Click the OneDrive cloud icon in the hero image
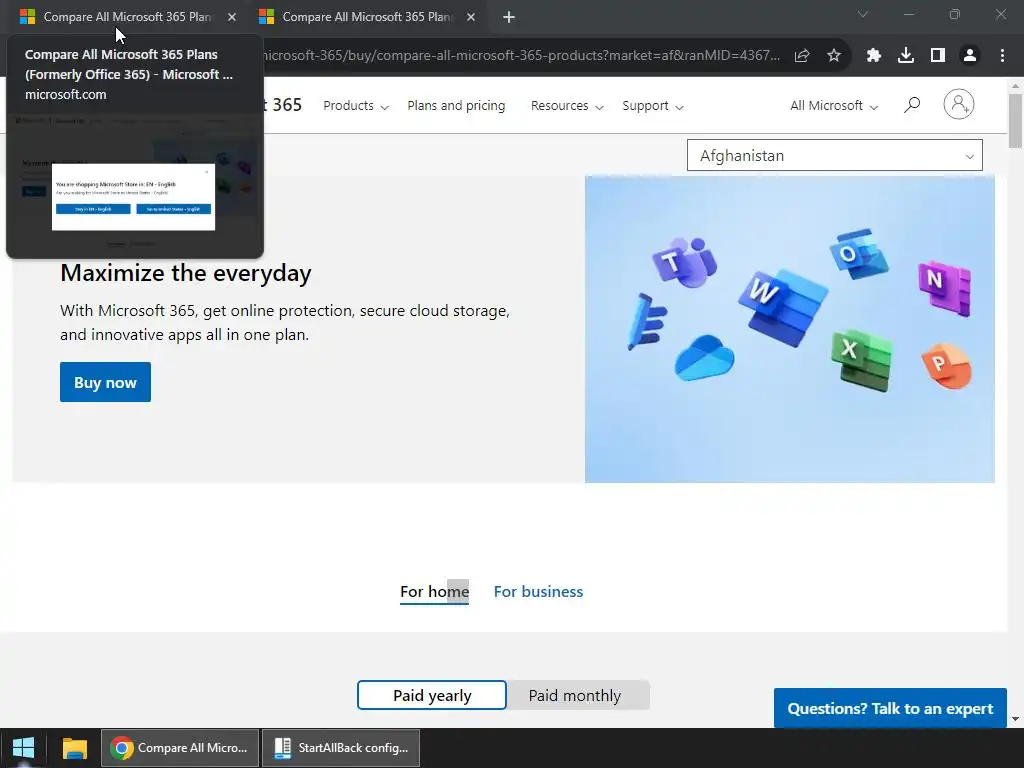Screen dimensions: 1024x768 pyautogui.click(x=705, y=358)
